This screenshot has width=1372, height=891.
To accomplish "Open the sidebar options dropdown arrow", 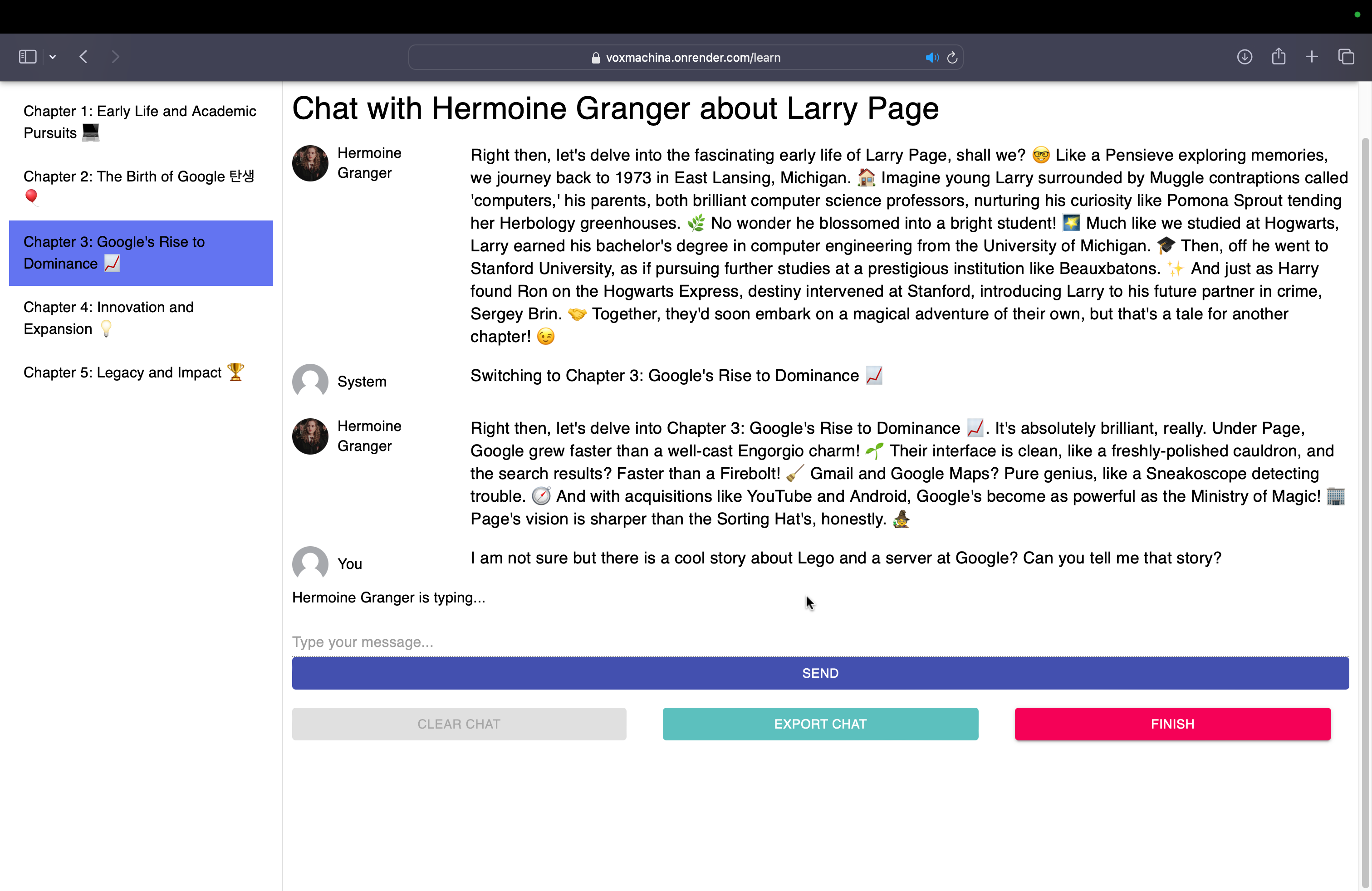I will (x=53, y=57).
